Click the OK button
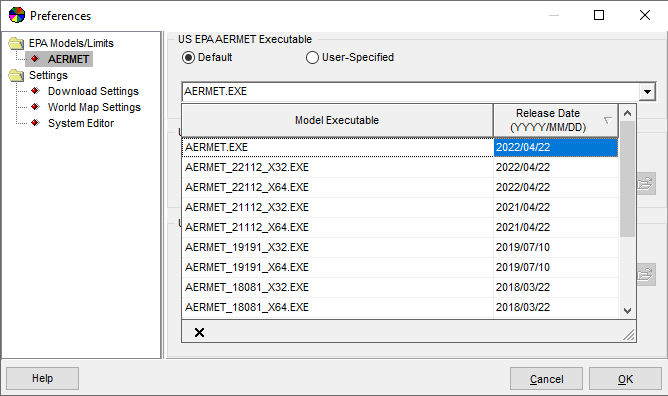The width and height of the screenshot is (668, 396). (x=625, y=379)
